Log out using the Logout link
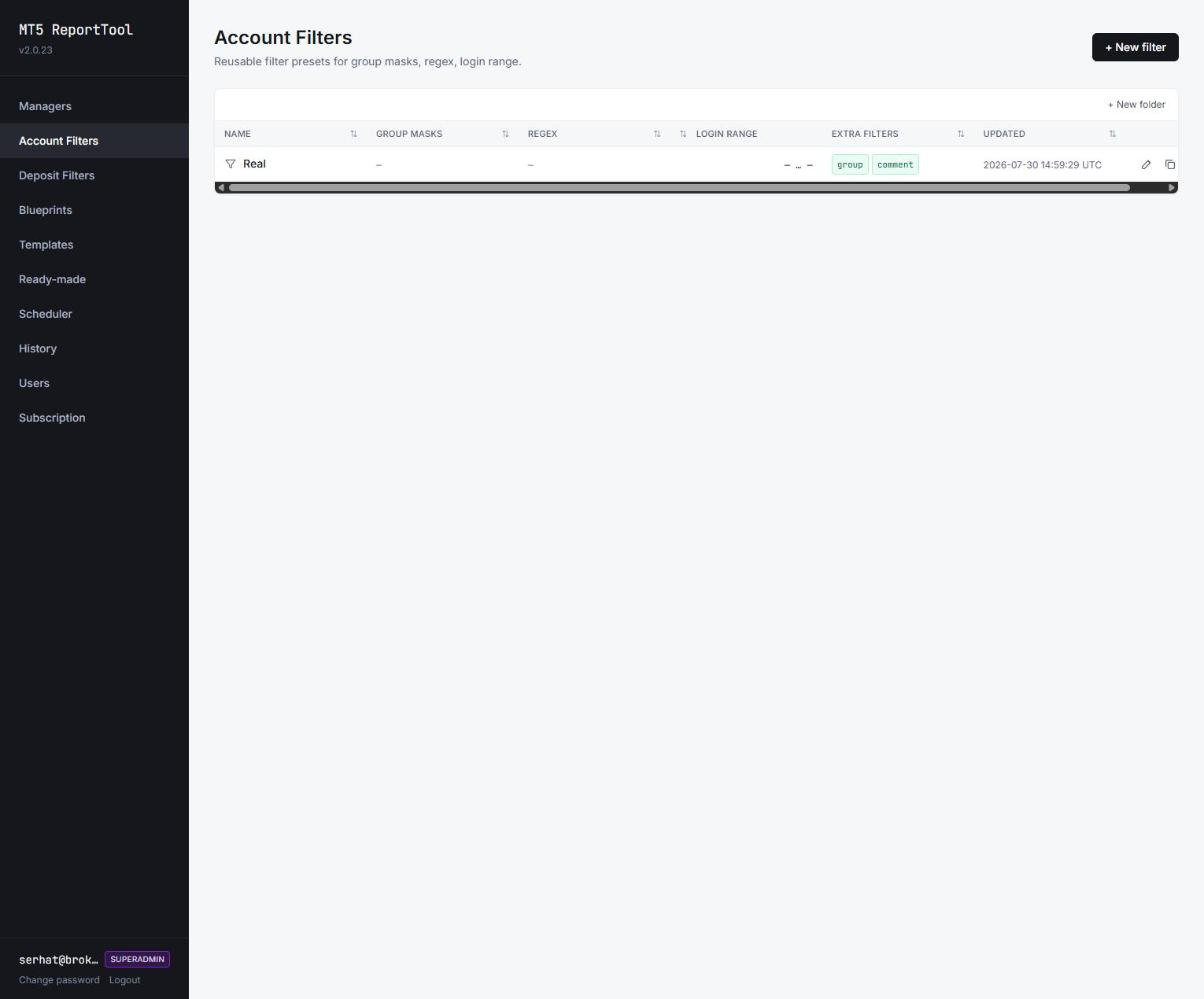 click(x=125, y=980)
